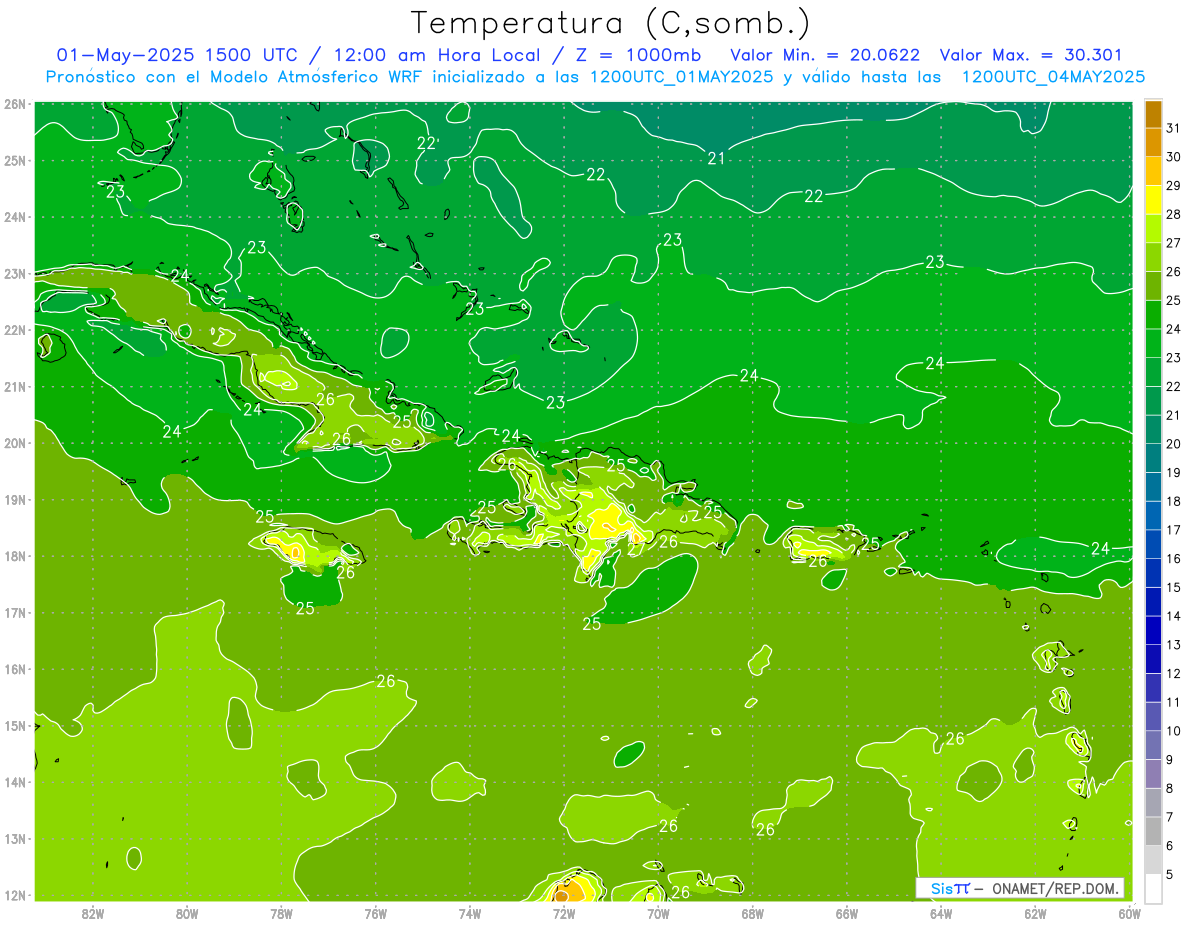Viewport: 1200px width, 927px height.
Task: Click the 78W longitude axis label
Action: point(281,913)
